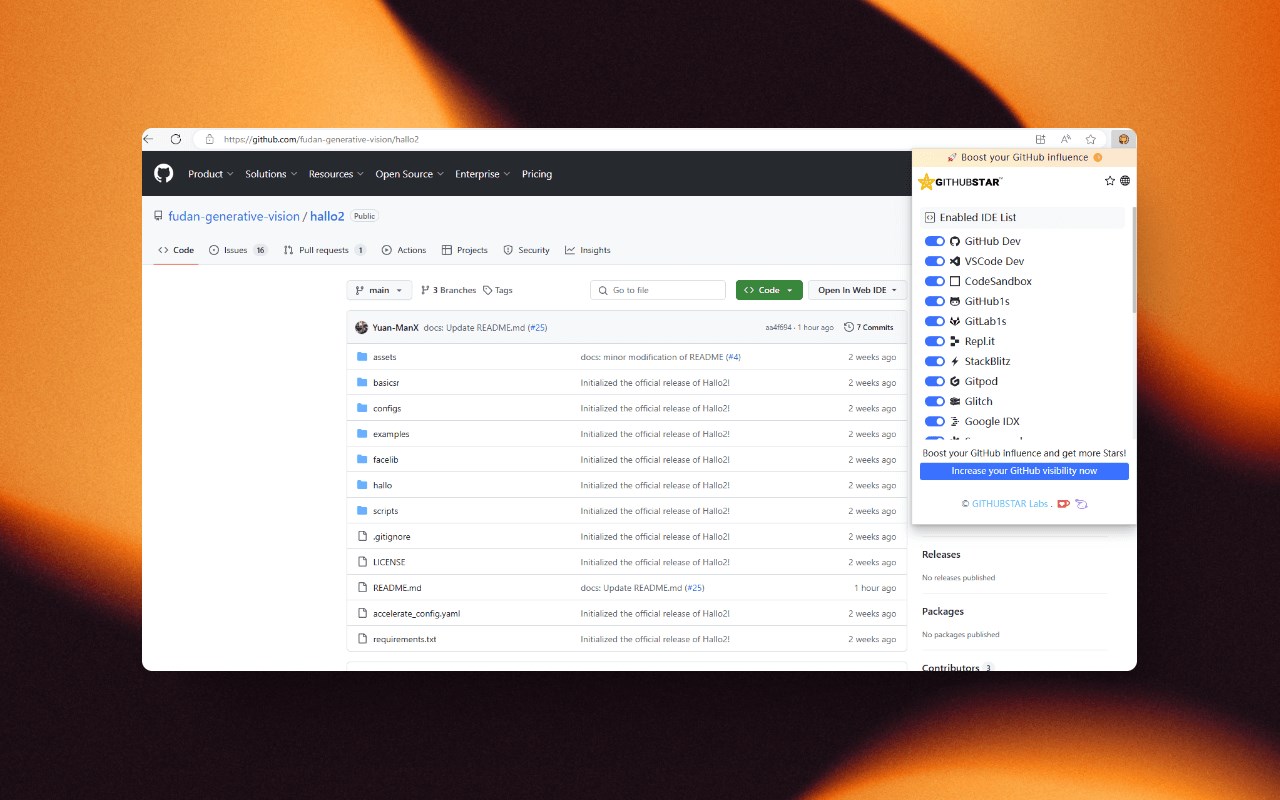The width and height of the screenshot is (1280, 800).
Task: Click the facelib folder icon
Action: pos(362,460)
